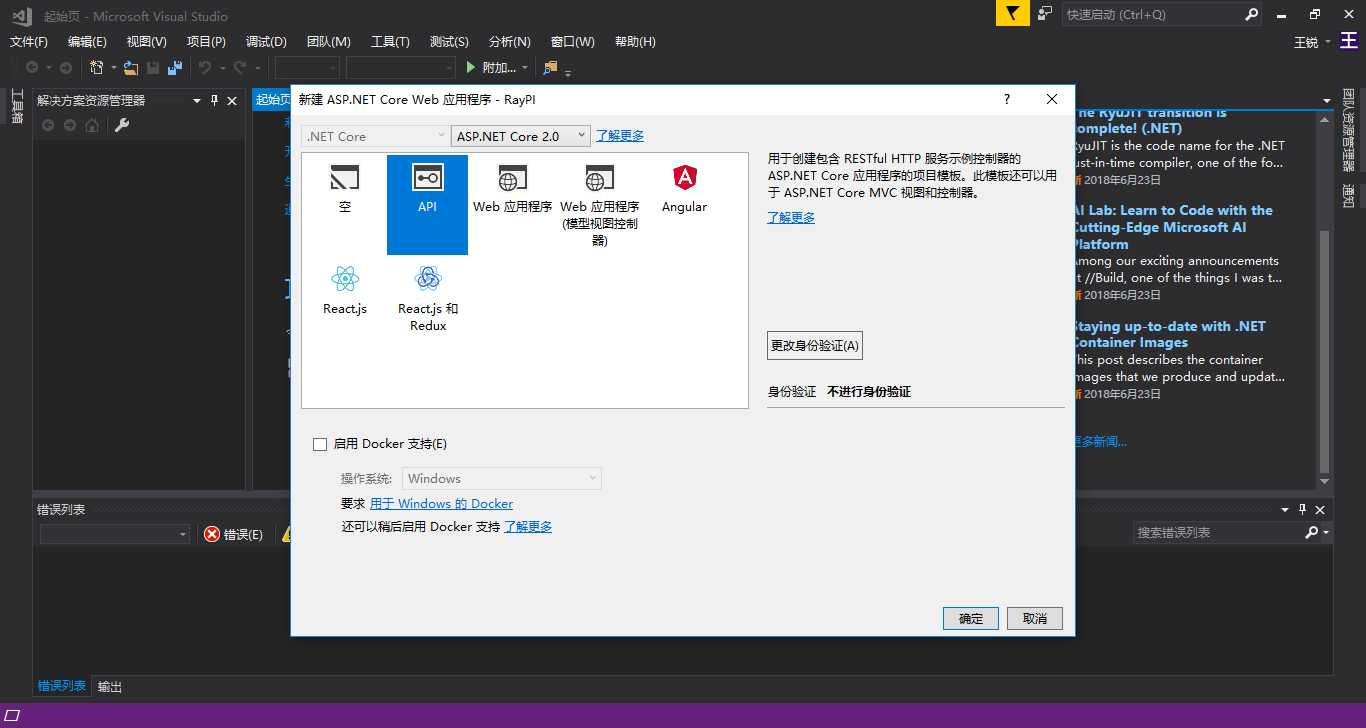Enable the 启用 Docker 支持 checkbox
Viewport: 1366px width, 728px height.
pyautogui.click(x=320, y=444)
